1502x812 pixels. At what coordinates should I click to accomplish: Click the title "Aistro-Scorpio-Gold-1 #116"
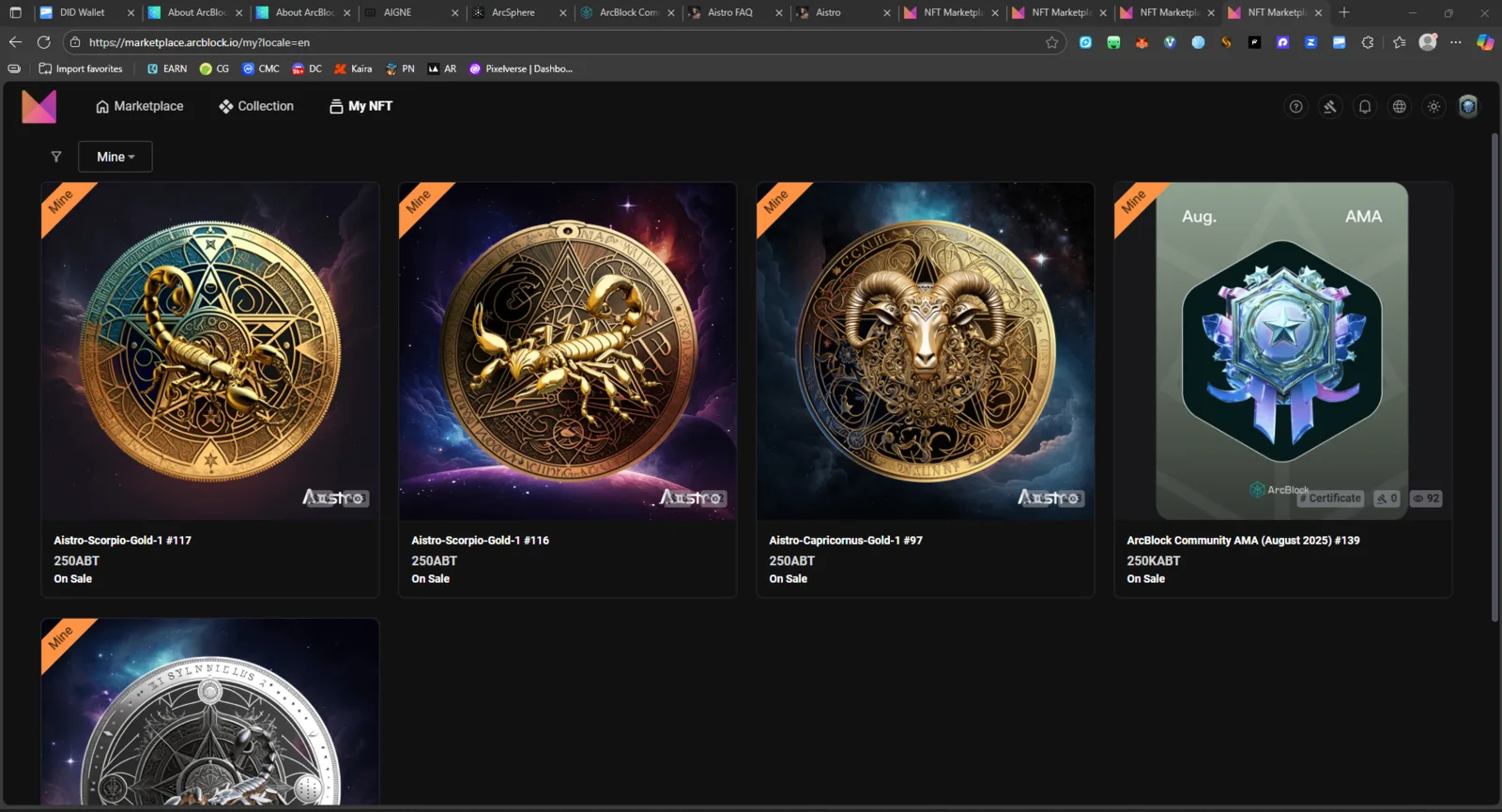tap(481, 541)
